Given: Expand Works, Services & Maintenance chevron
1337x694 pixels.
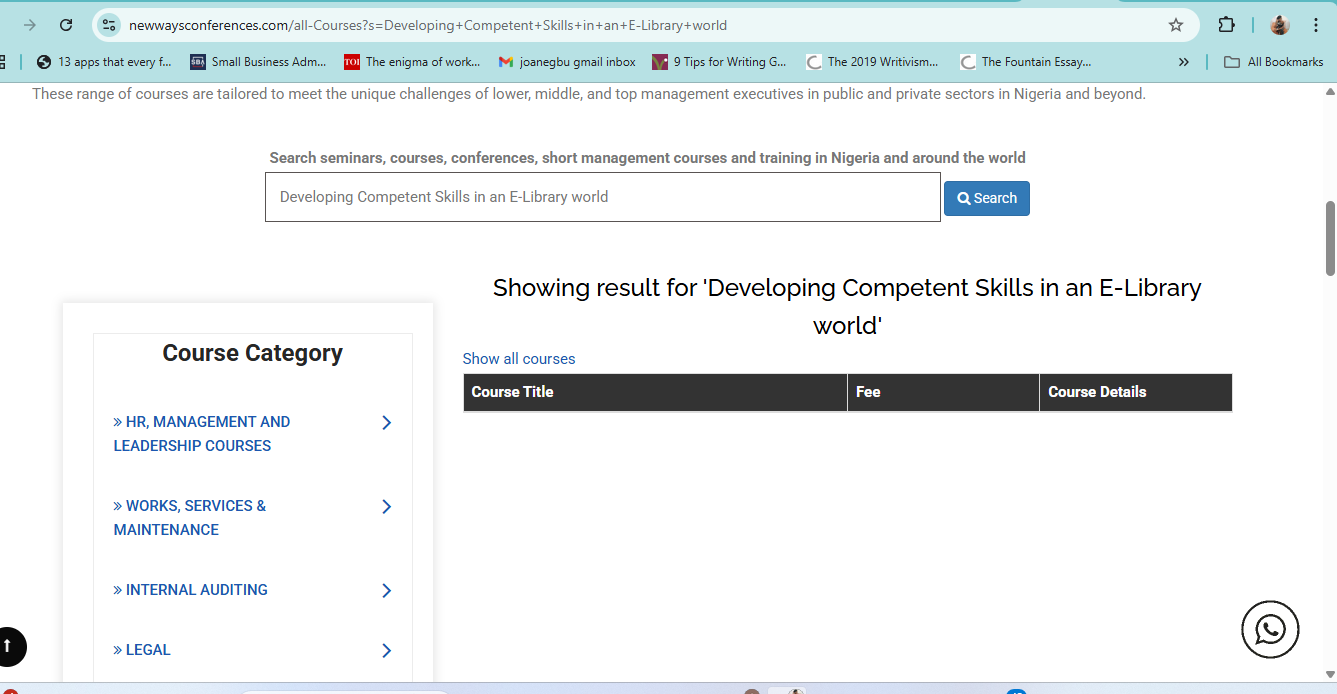Looking at the screenshot, I should [x=386, y=507].
